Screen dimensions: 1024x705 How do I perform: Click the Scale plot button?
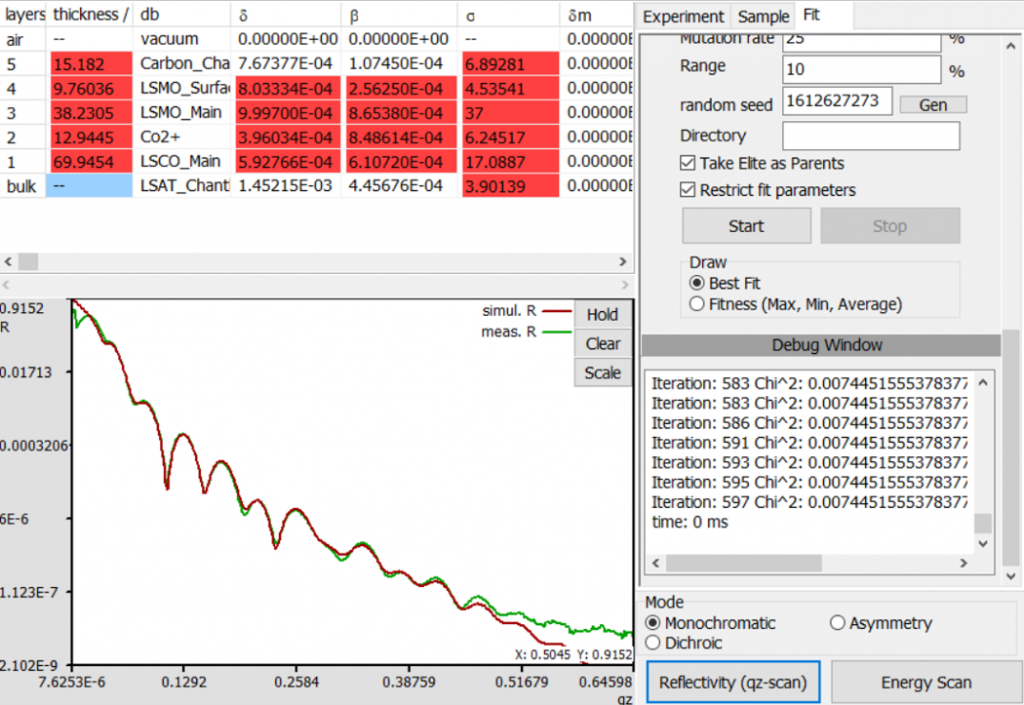[602, 373]
